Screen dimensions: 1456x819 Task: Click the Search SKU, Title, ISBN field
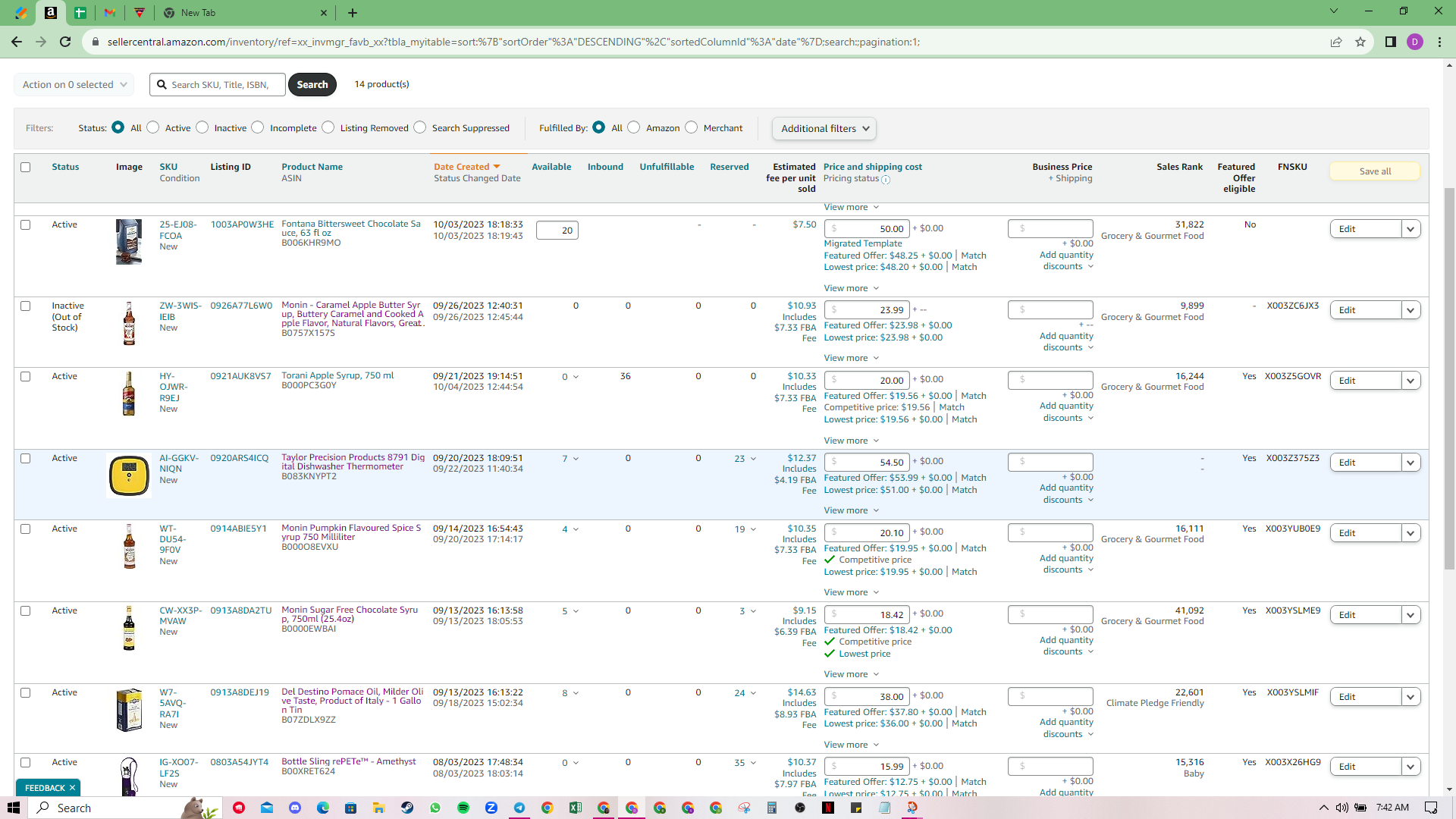click(218, 84)
